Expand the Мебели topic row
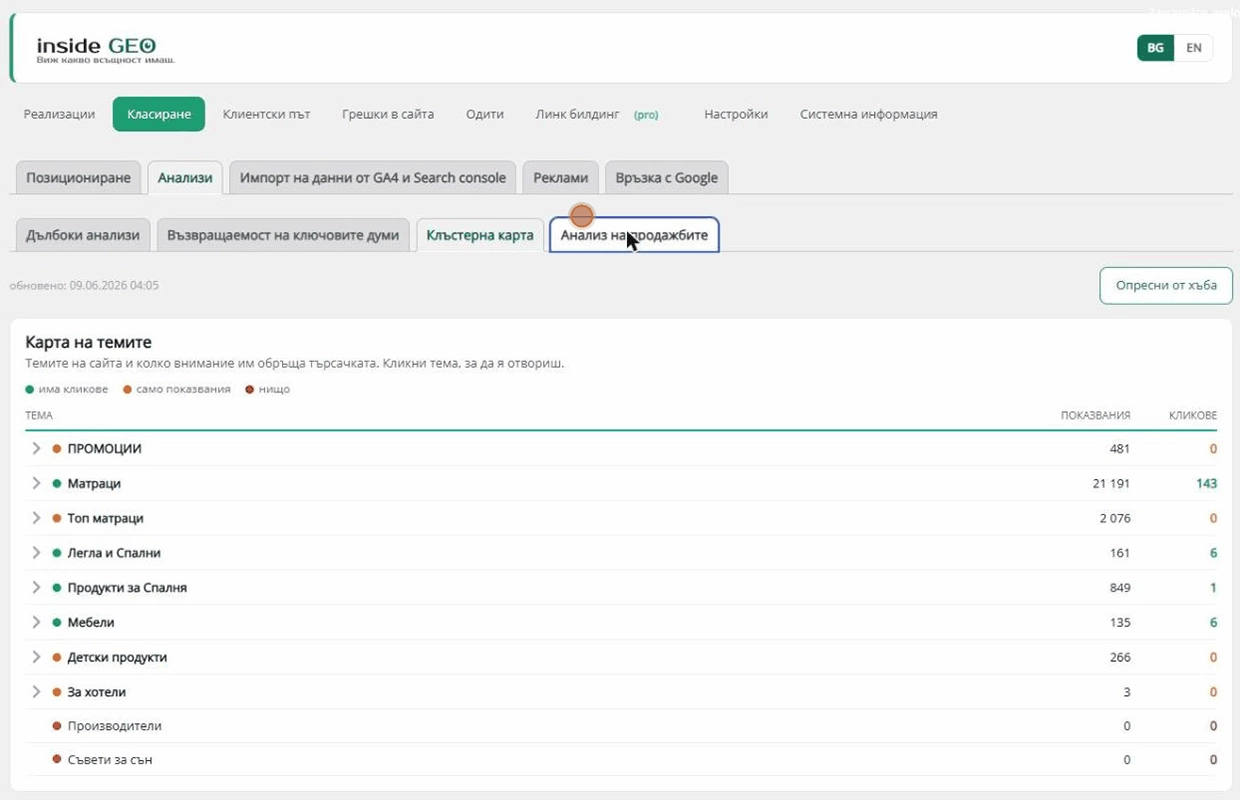This screenshot has height=800, width=1240. click(36, 622)
